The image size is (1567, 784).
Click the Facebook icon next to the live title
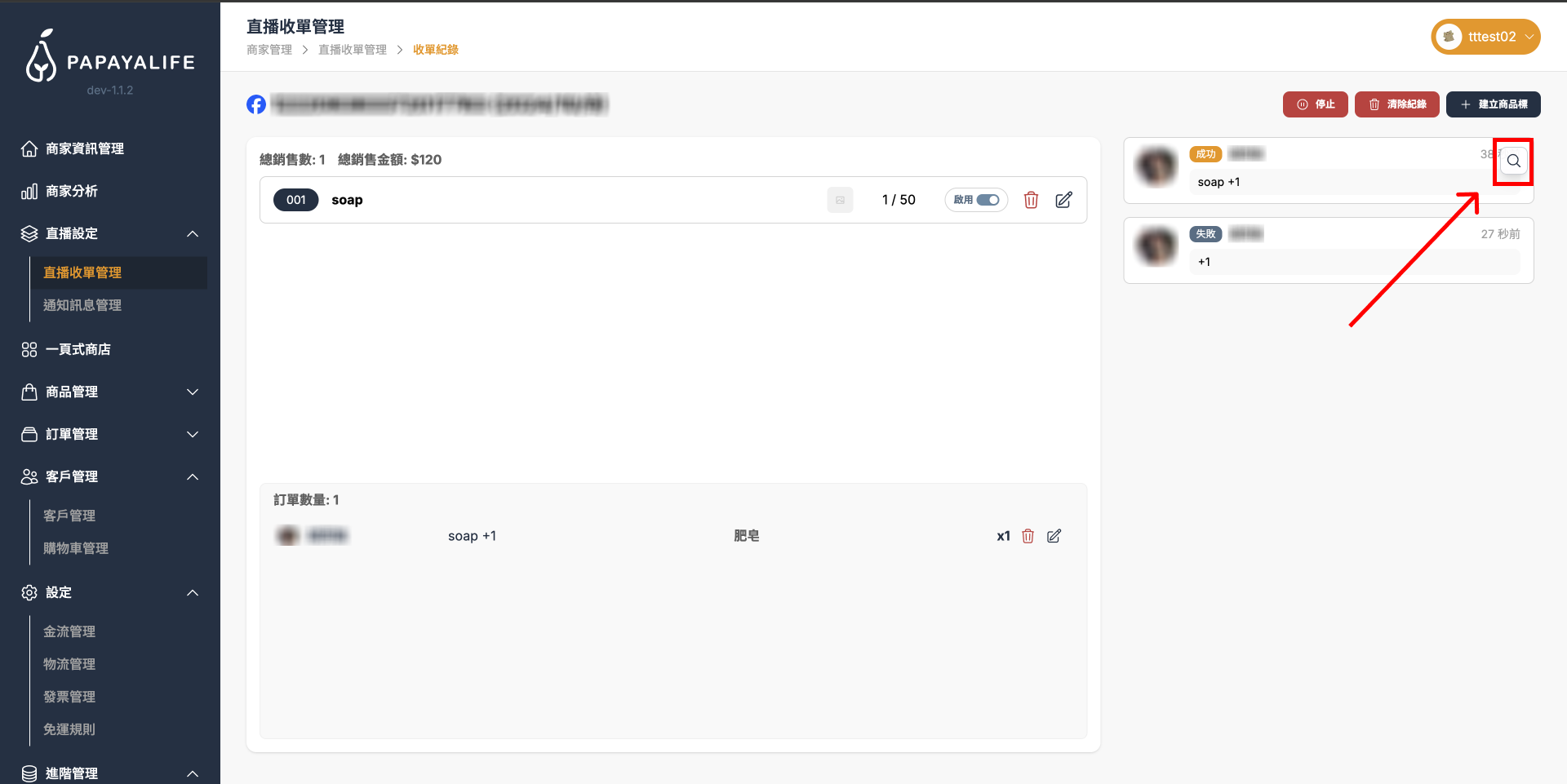click(255, 104)
